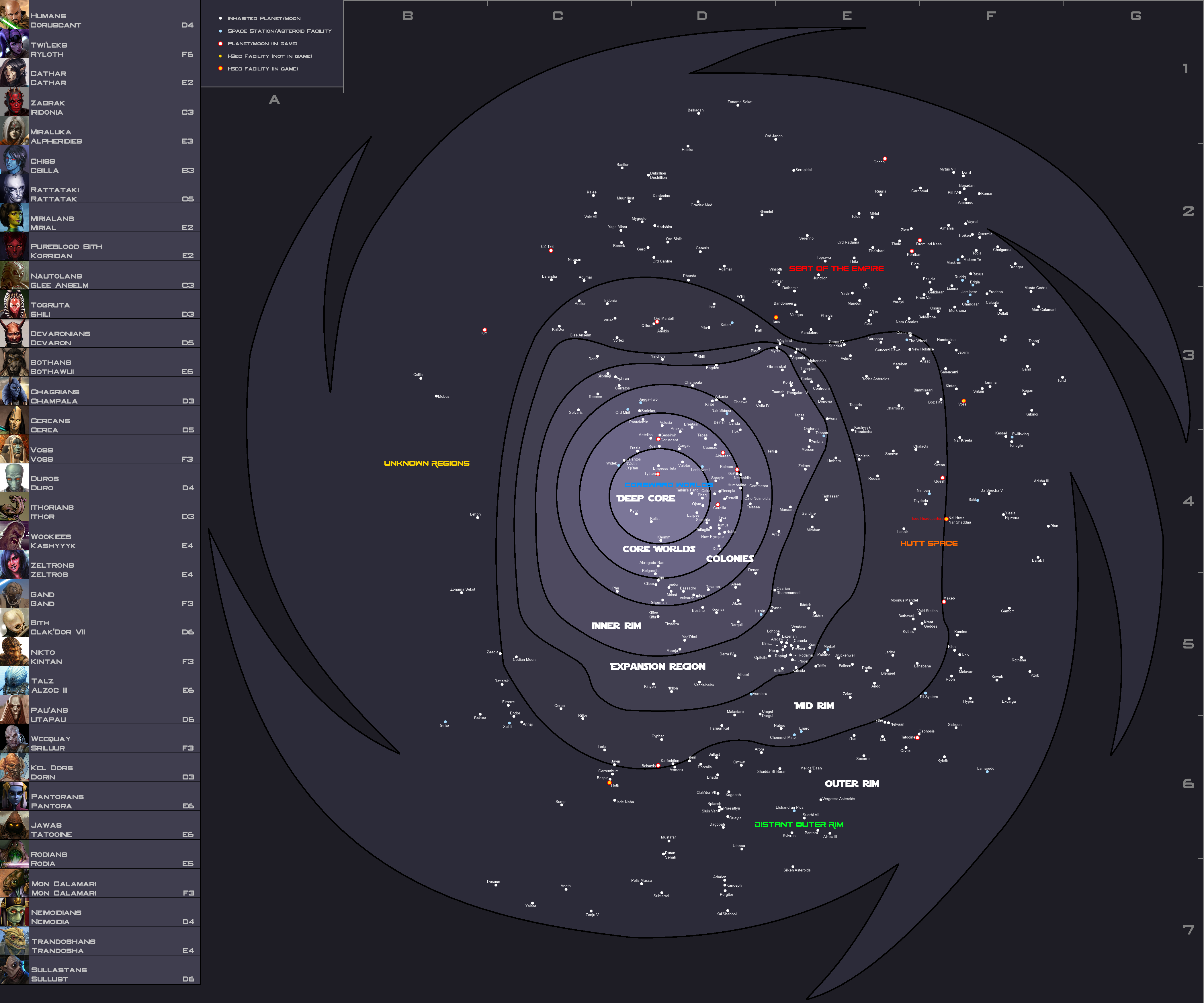The height and width of the screenshot is (1003, 1204).
Task: Click the Kel Dors portrait
Action: point(14,767)
